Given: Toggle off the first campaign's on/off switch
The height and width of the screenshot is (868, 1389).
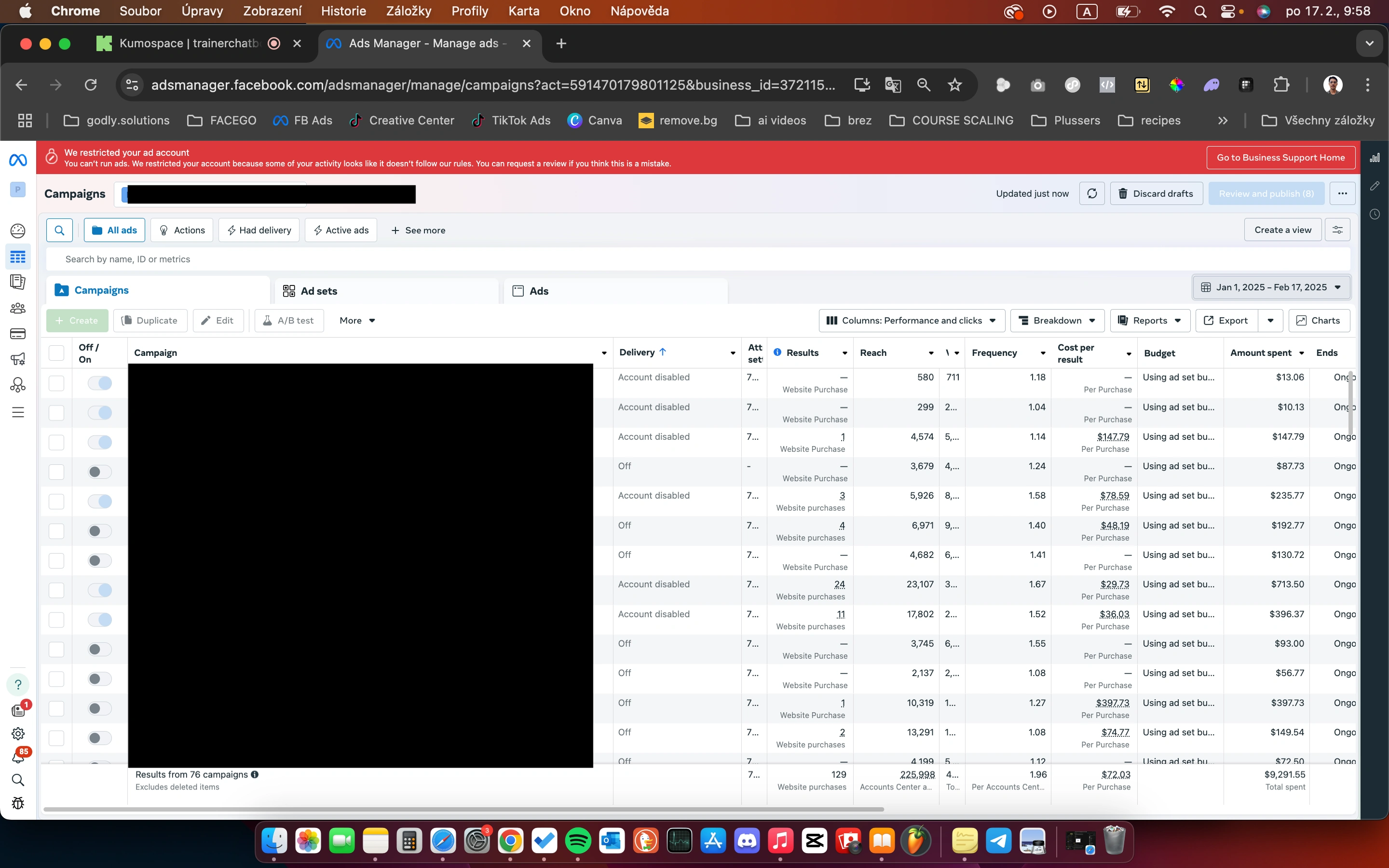Looking at the screenshot, I should [x=100, y=383].
